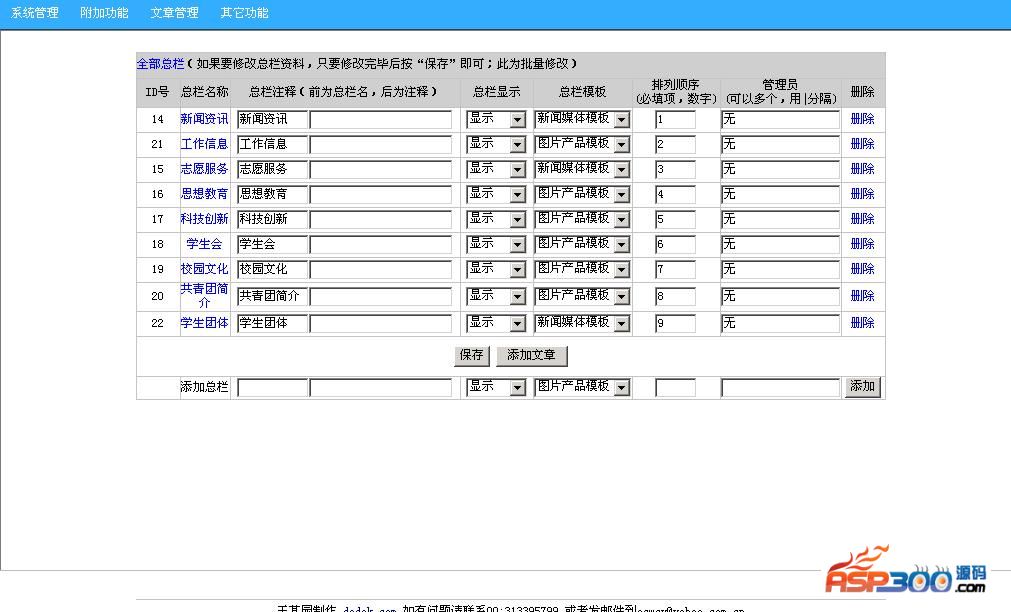Open the 校园文化 column link
Image resolution: width=1011 pixels, height=612 pixels.
(x=204, y=269)
